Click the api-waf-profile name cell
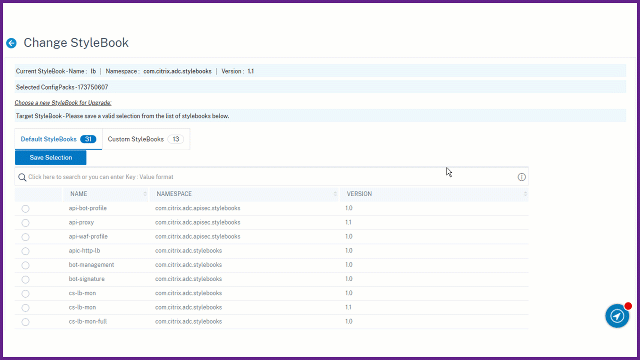The width and height of the screenshot is (640, 360). (x=88, y=236)
